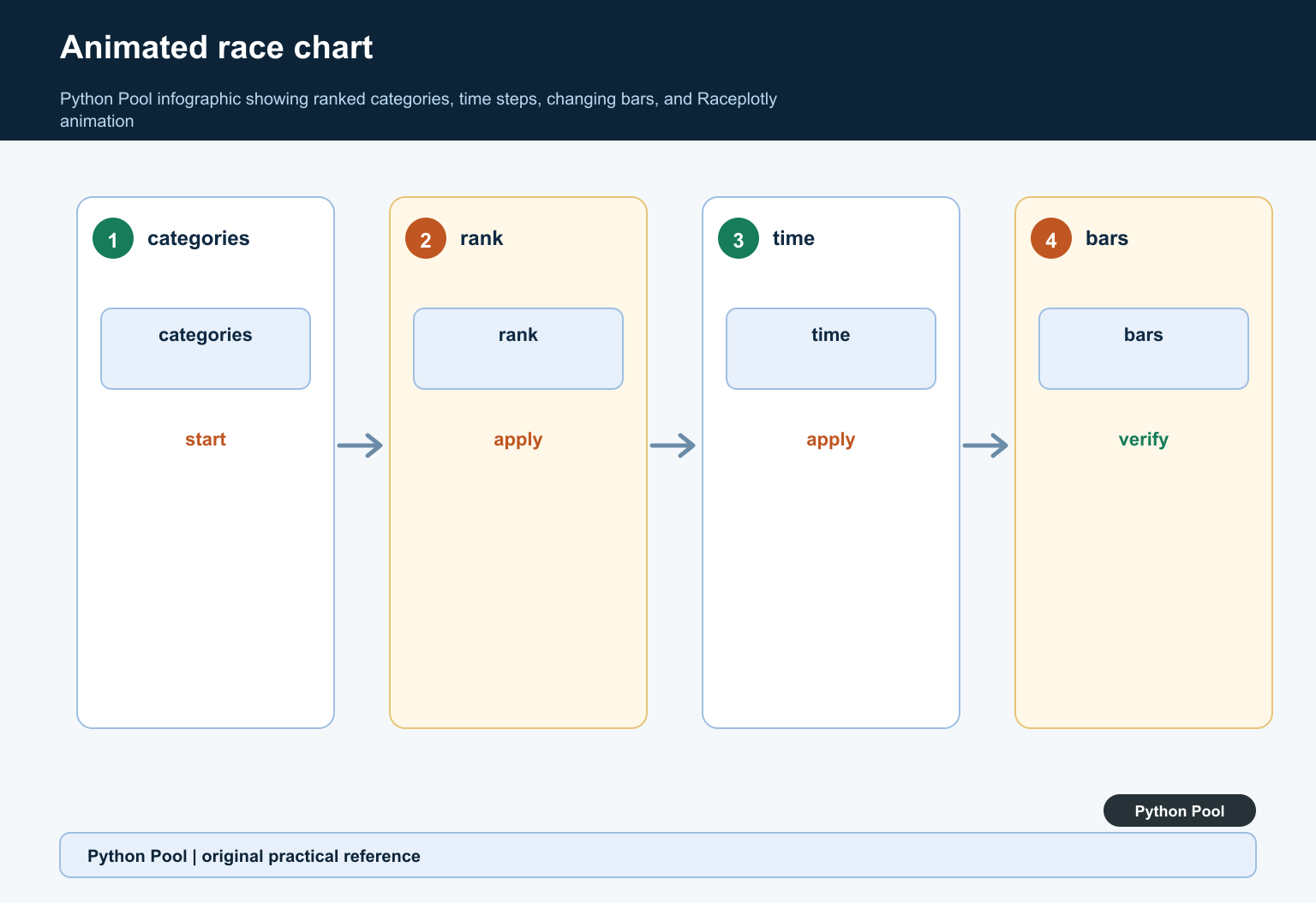The width and height of the screenshot is (1316, 903).
Task: Click the 'bars' heading beside badge 4
Action: 1107,238
